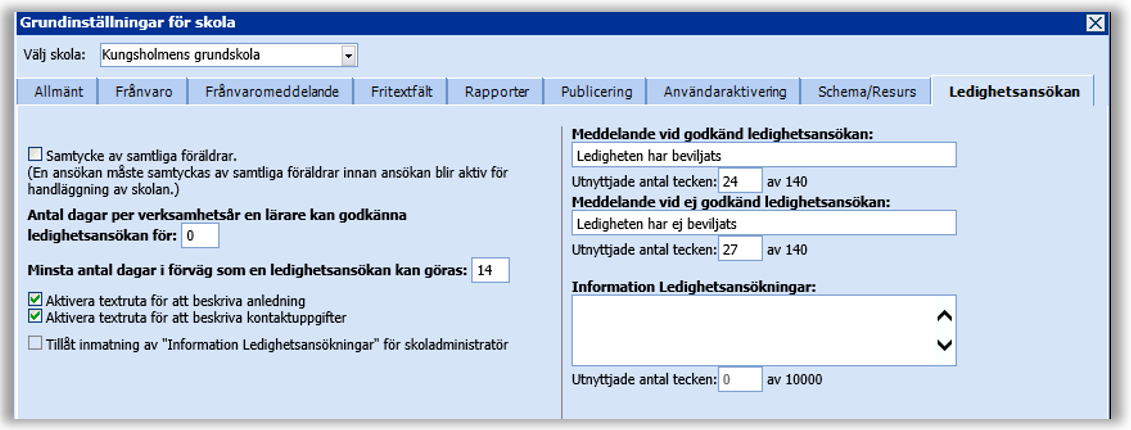1131x430 pixels.
Task: Close the Grundinställningar för skola window
Action: 1096,23
